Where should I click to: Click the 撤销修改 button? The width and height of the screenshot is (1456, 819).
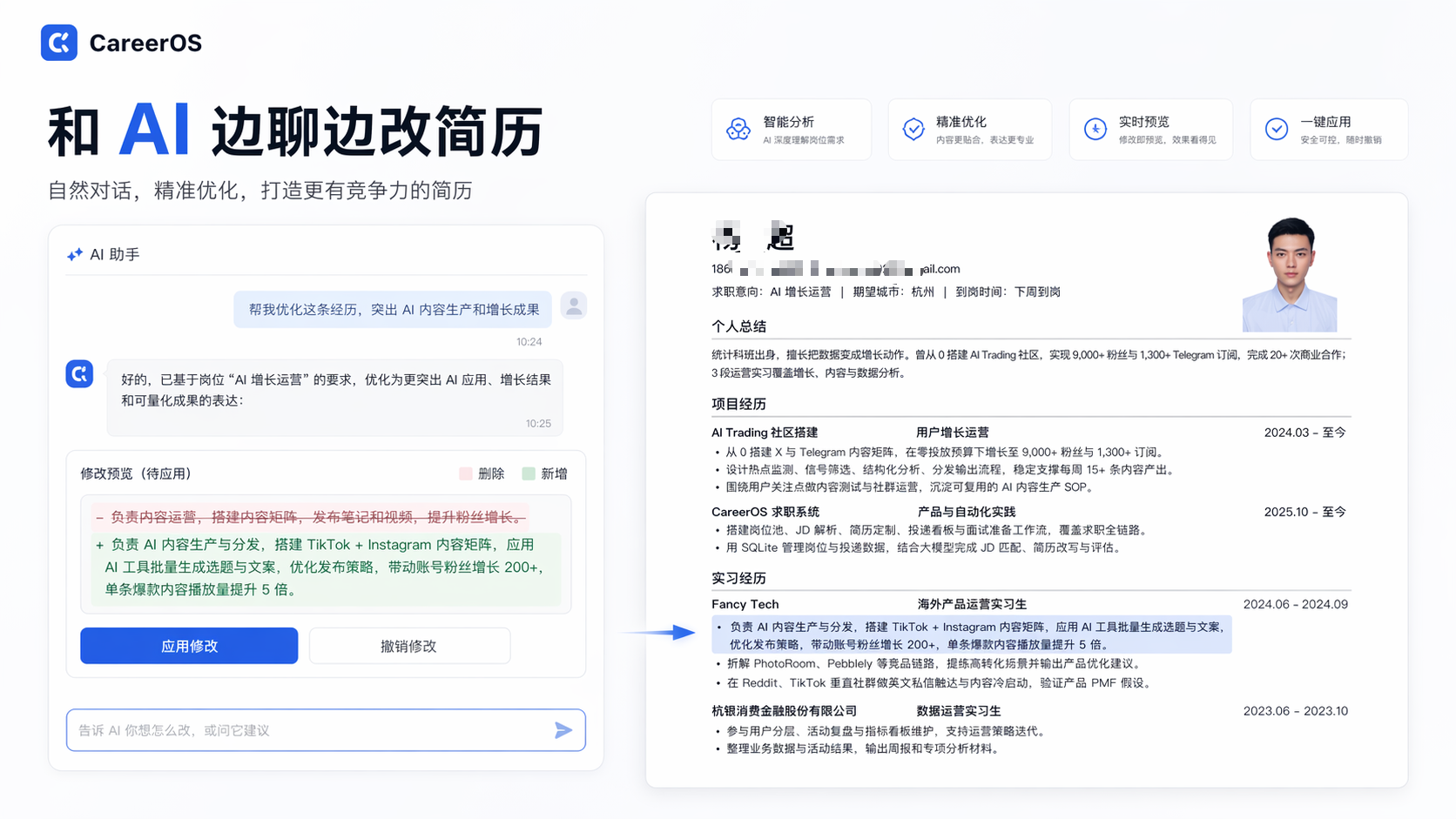[409, 646]
